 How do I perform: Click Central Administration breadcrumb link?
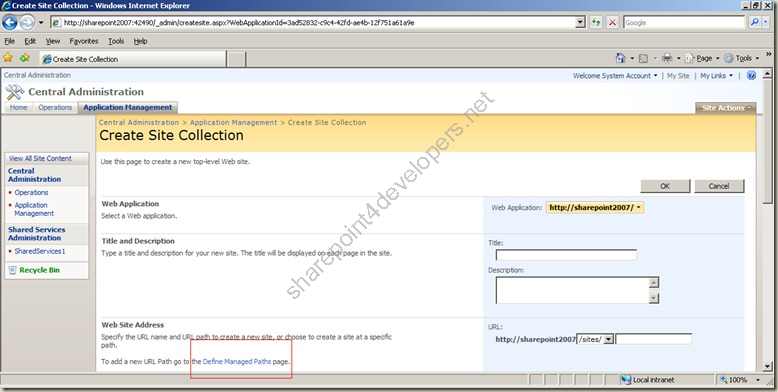click(x=139, y=123)
